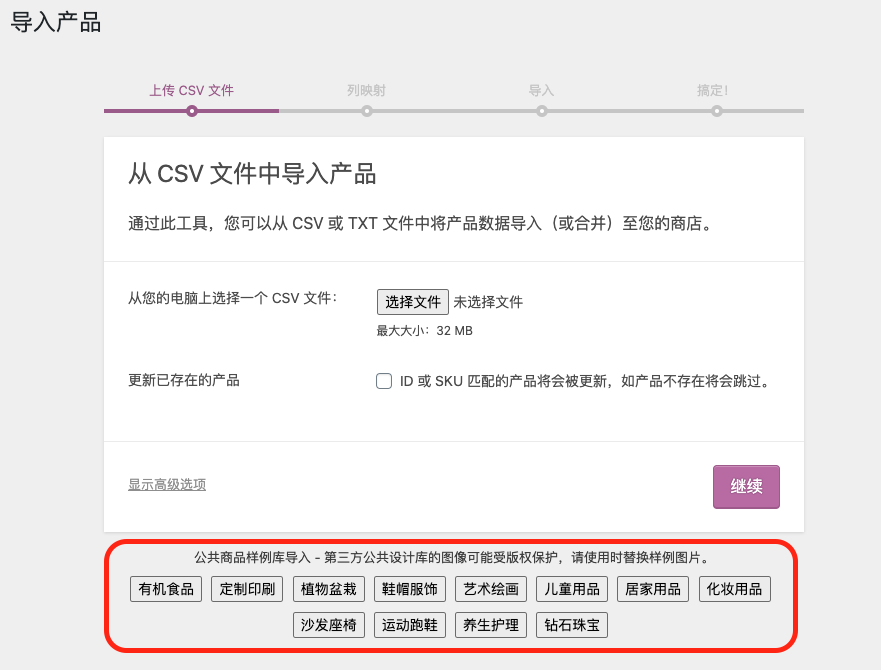Import the 运动跑鞋 sample library

pos(410,625)
